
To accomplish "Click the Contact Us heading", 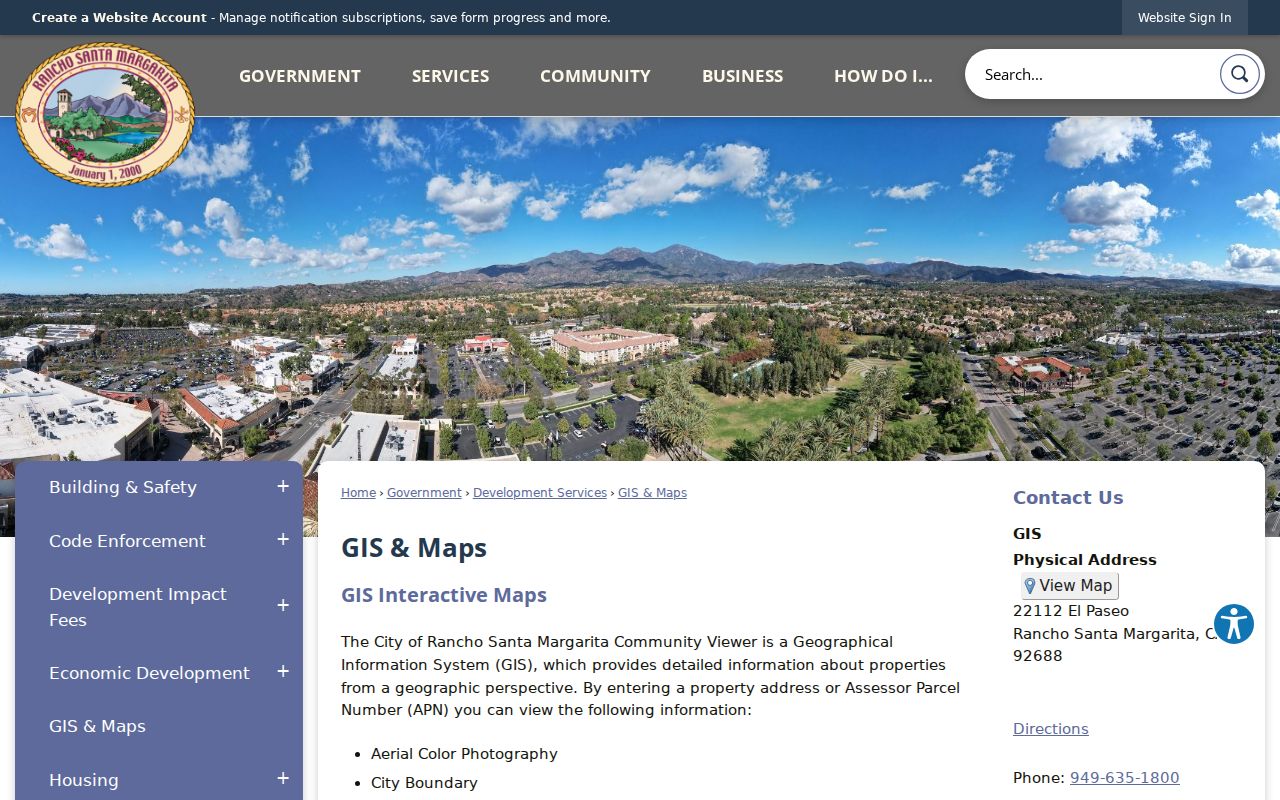I will (x=1068, y=498).
